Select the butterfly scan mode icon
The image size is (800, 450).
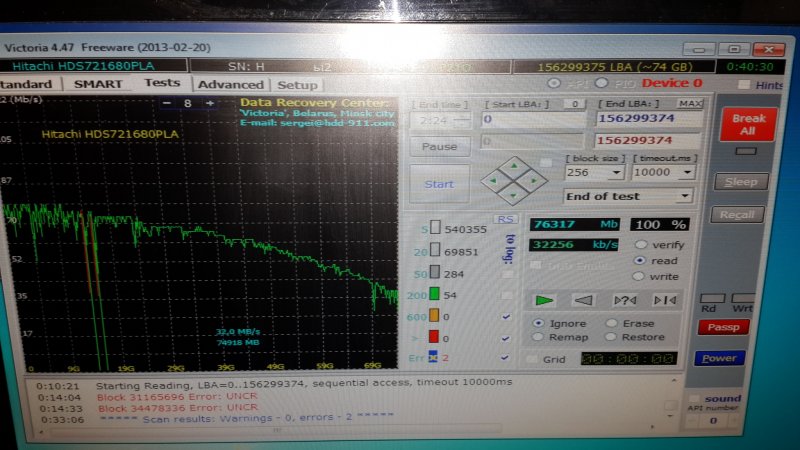coord(663,300)
